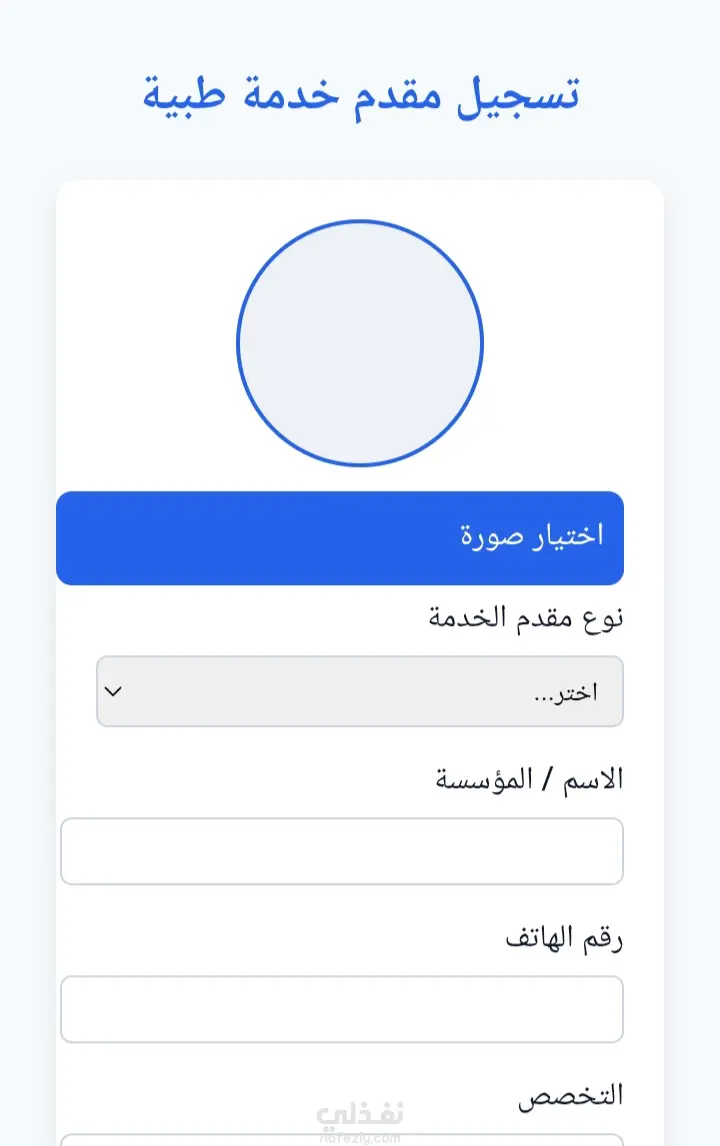Click the "تسجيل مقدم خدمة طبية" page heading
This screenshot has height=1146, width=720.
(360, 95)
